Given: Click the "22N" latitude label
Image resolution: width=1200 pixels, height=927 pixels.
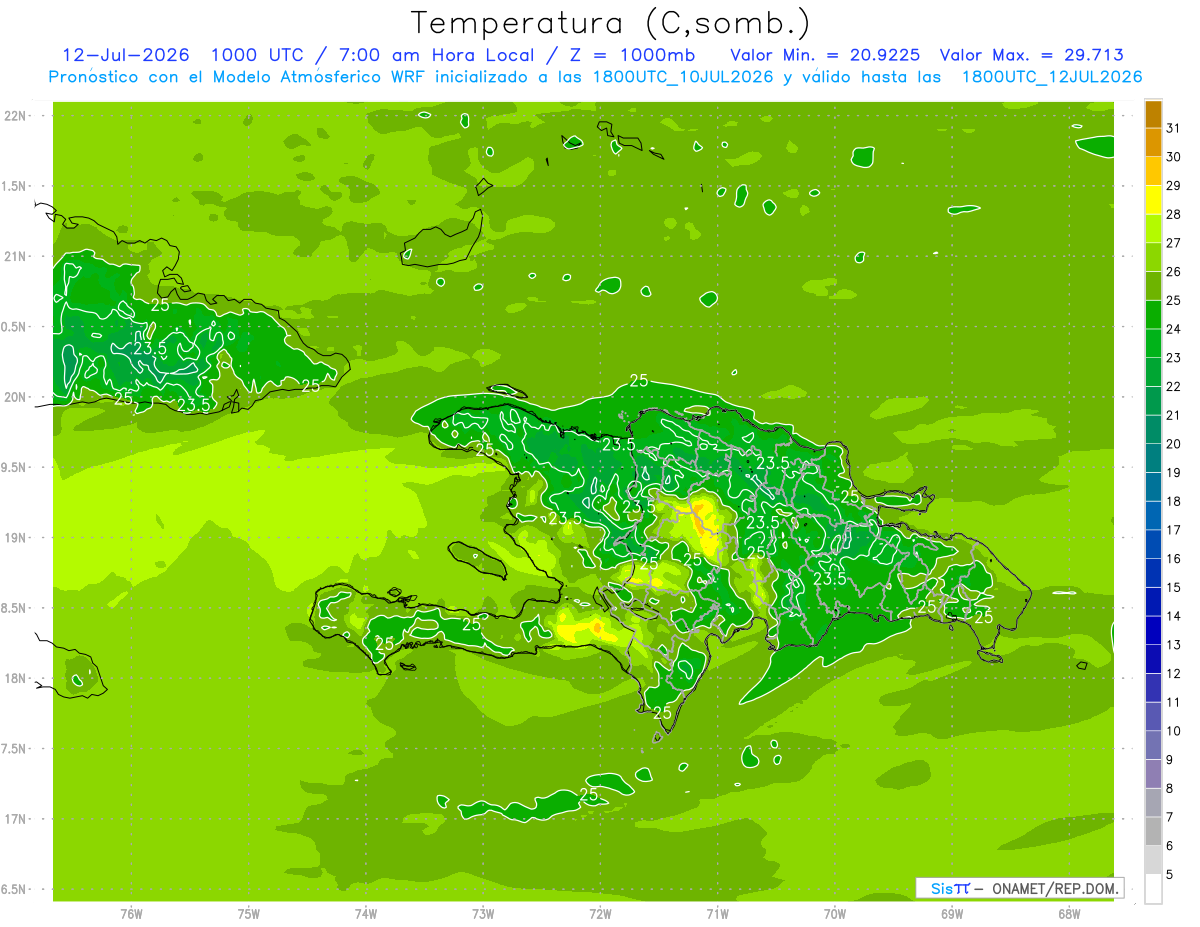Looking at the screenshot, I should pyautogui.click(x=15, y=116).
